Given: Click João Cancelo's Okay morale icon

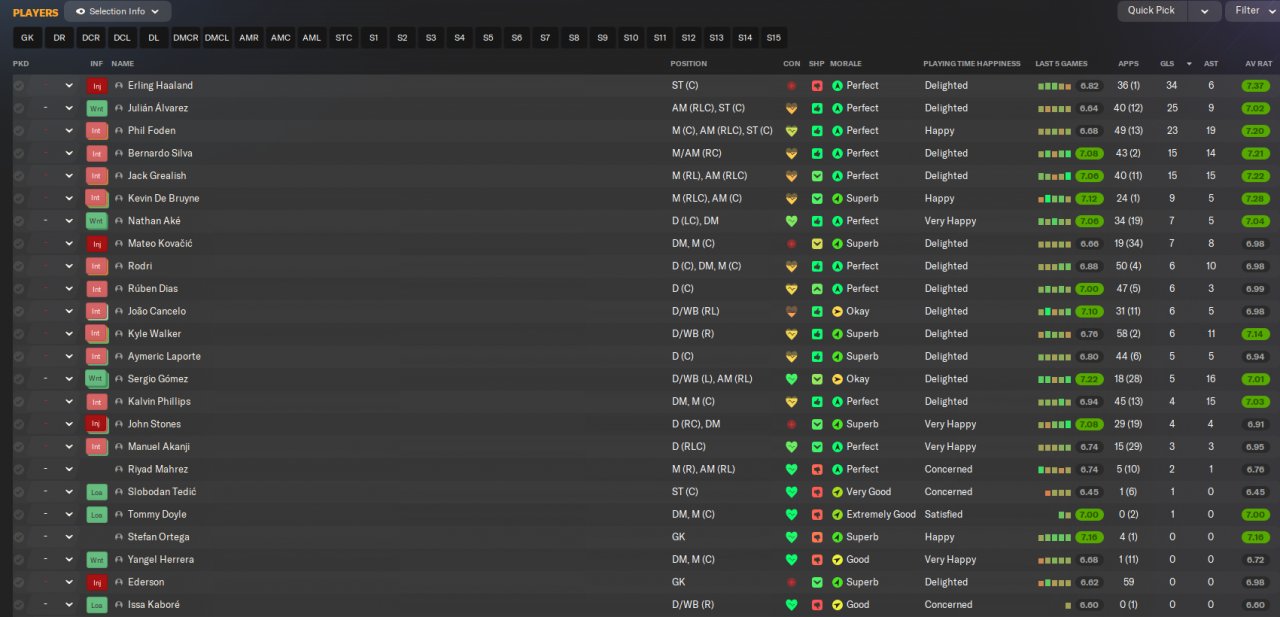Looking at the screenshot, I should 838,311.
